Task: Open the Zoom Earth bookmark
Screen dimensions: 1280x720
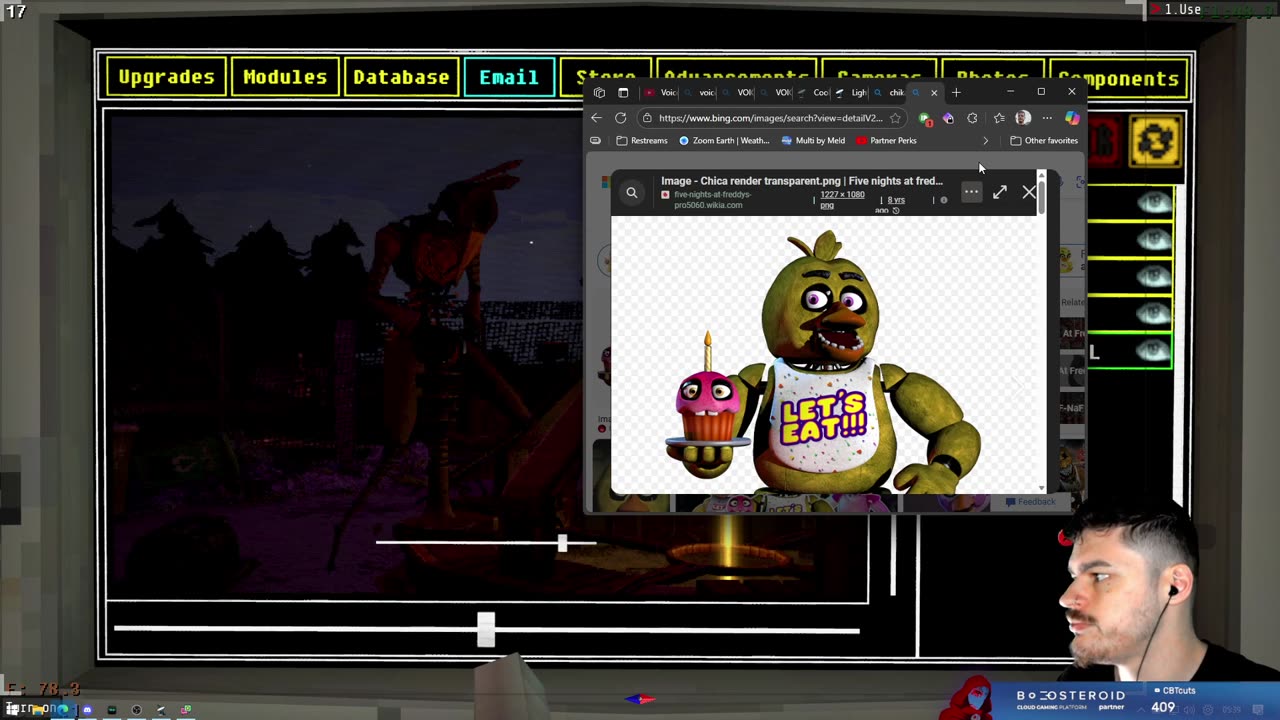Action: (x=724, y=141)
